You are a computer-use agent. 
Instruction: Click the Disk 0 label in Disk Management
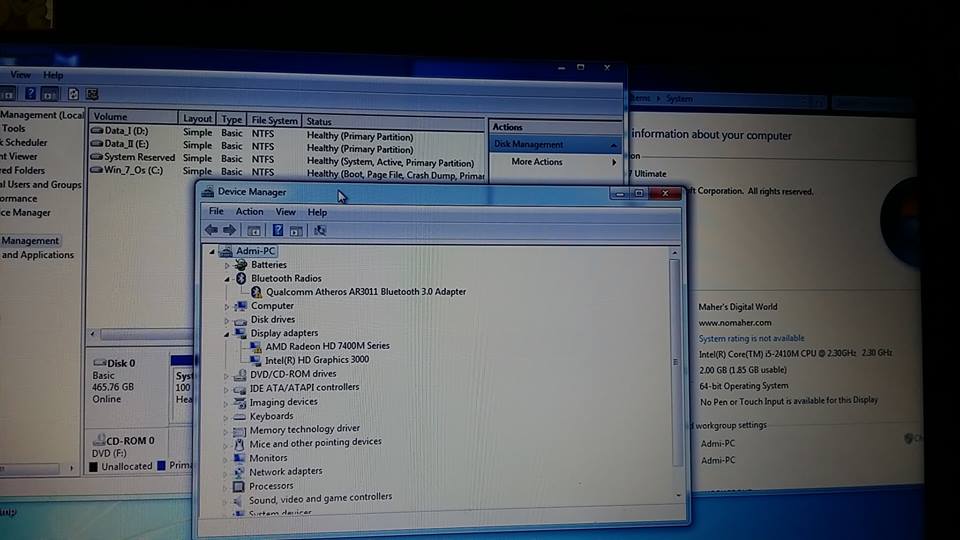121,363
